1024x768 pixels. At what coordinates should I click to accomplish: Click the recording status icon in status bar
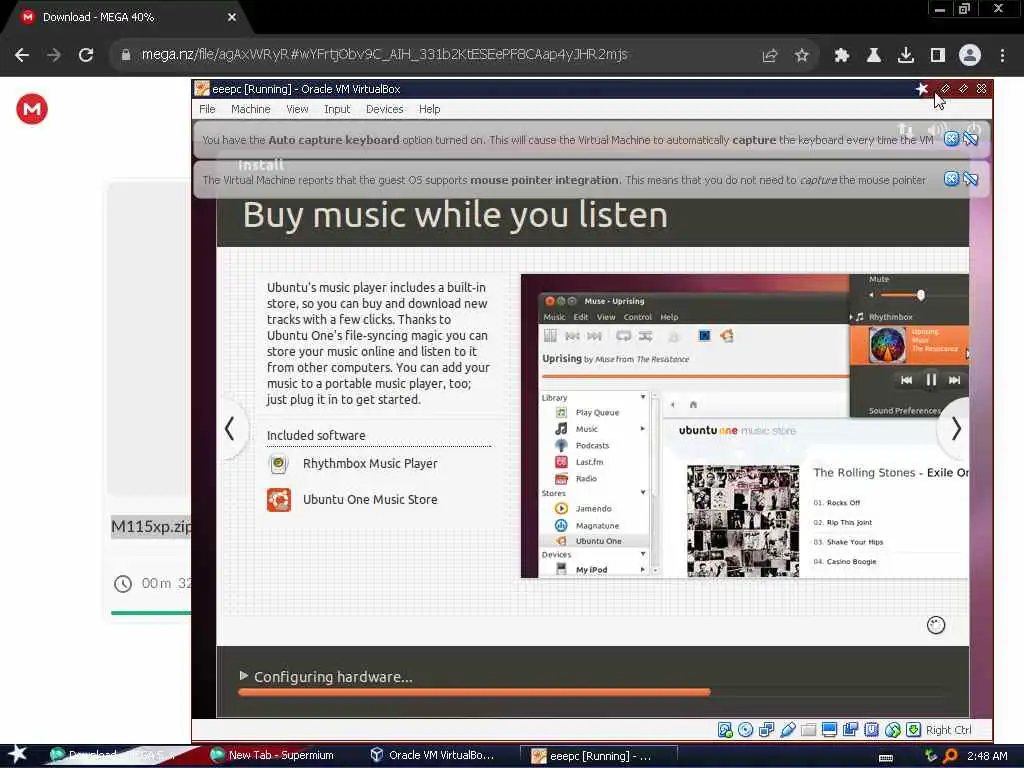pyautogui.click(x=850, y=730)
